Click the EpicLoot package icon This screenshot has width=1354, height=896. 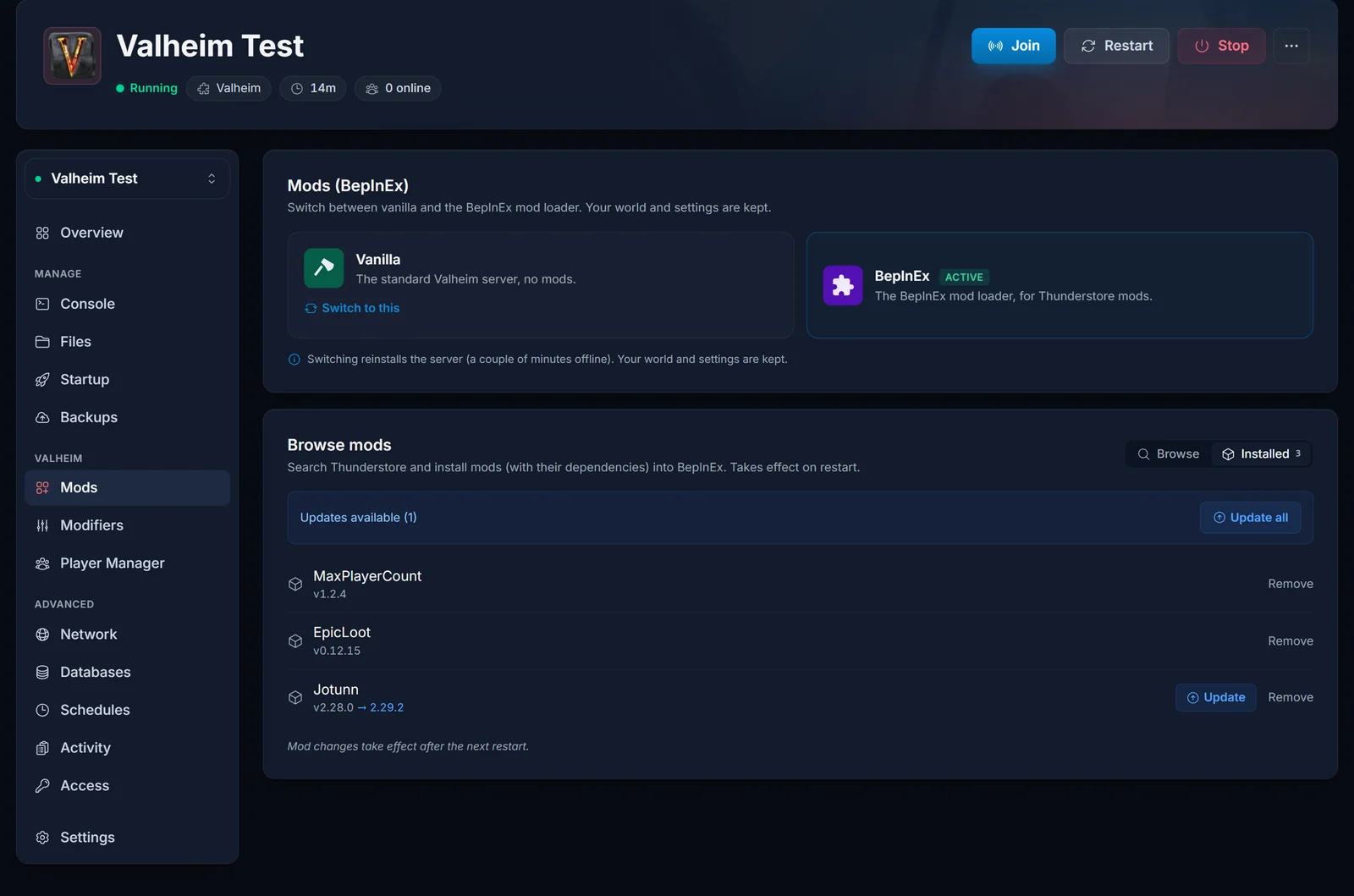[295, 641]
